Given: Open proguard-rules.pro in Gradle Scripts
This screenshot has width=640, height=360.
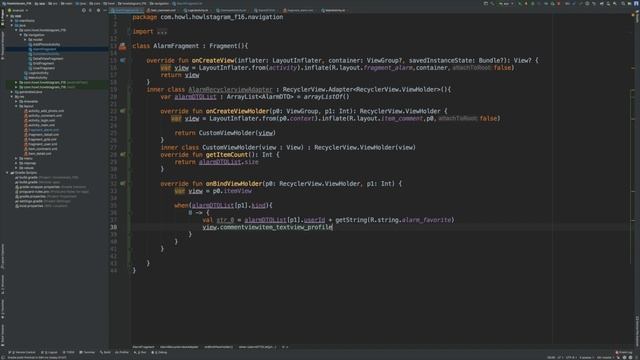Looking at the screenshot, I should tap(53, 192).
